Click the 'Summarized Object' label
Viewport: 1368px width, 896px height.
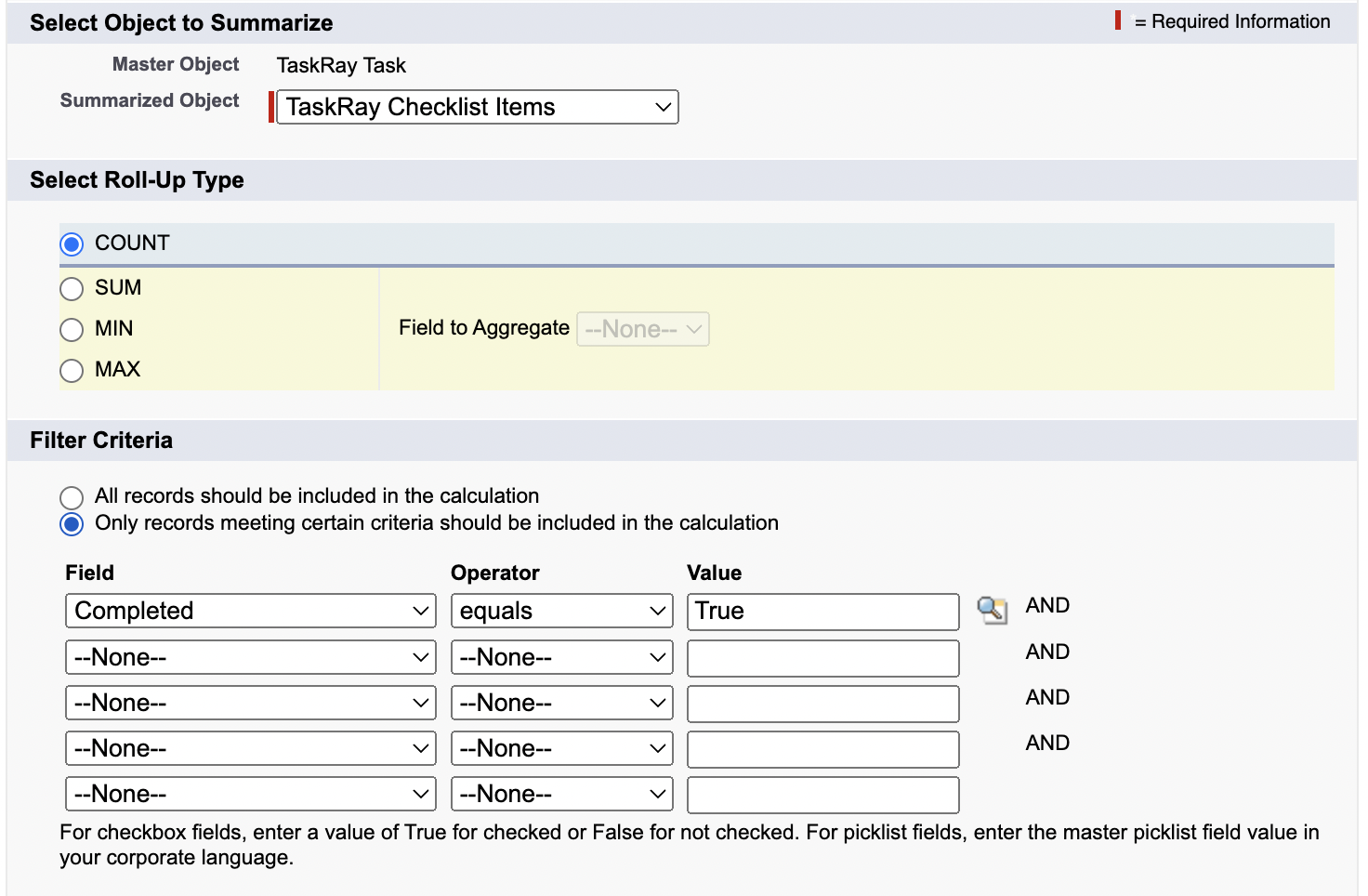150,100
